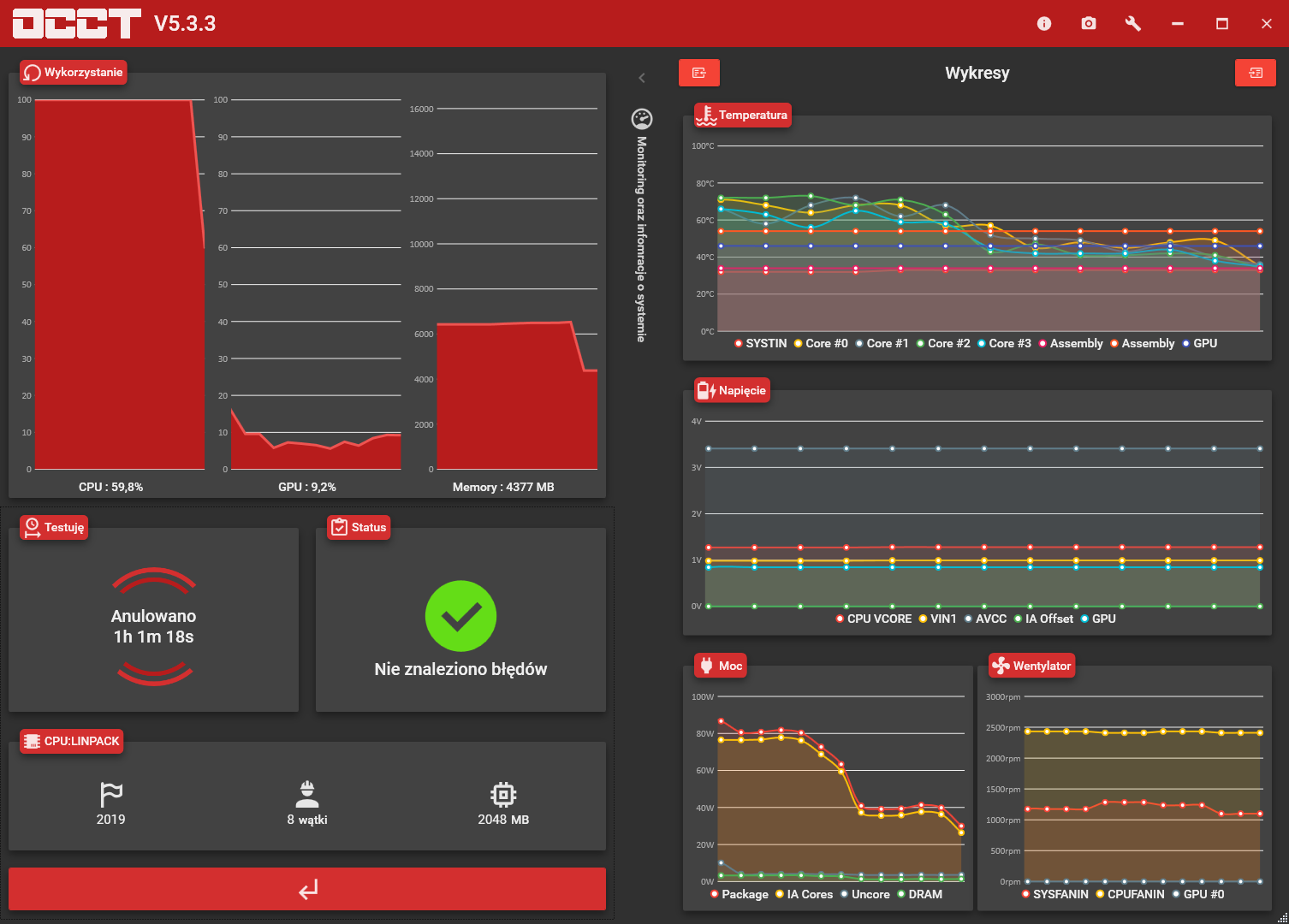Open settings with the wrench icon
This screenshot has width=1289, height=924.
coord(1132,24)
